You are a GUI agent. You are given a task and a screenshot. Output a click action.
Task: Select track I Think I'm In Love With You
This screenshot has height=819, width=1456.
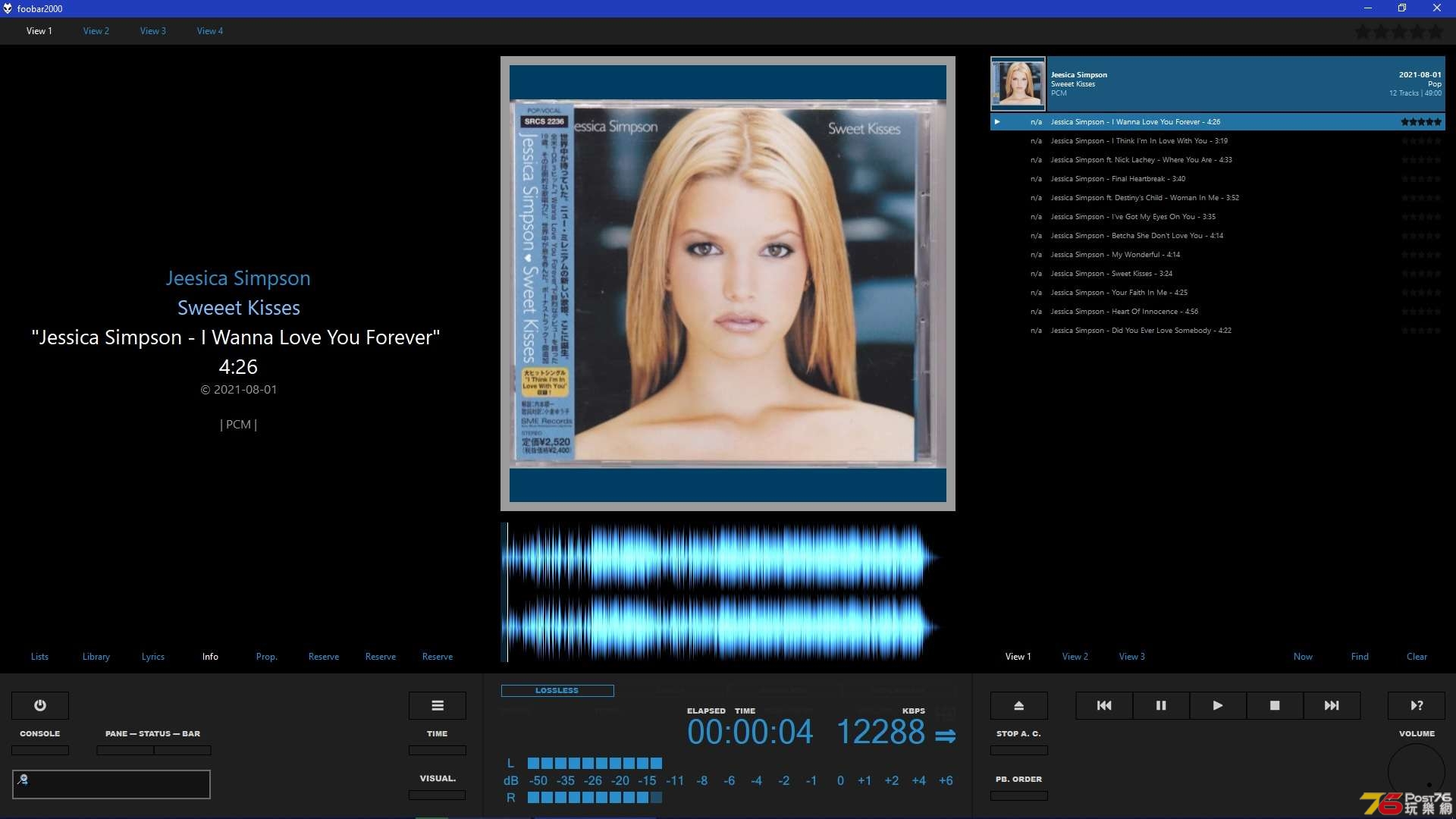coord(1218,140)
